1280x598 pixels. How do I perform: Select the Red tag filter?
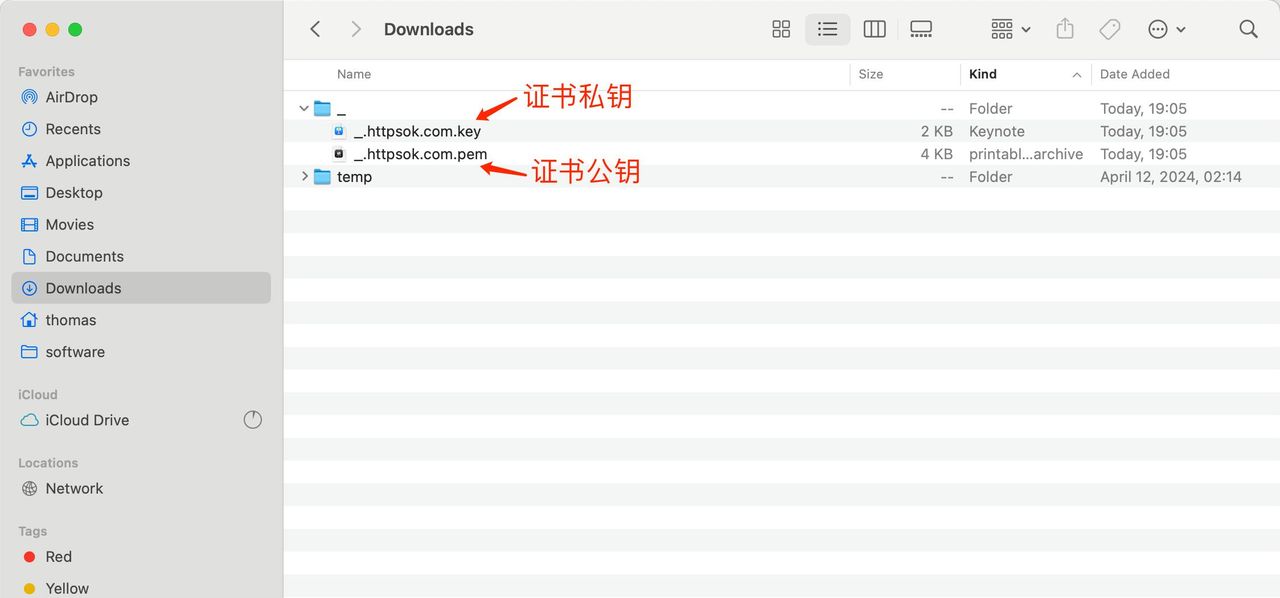[x=58, y=557]
